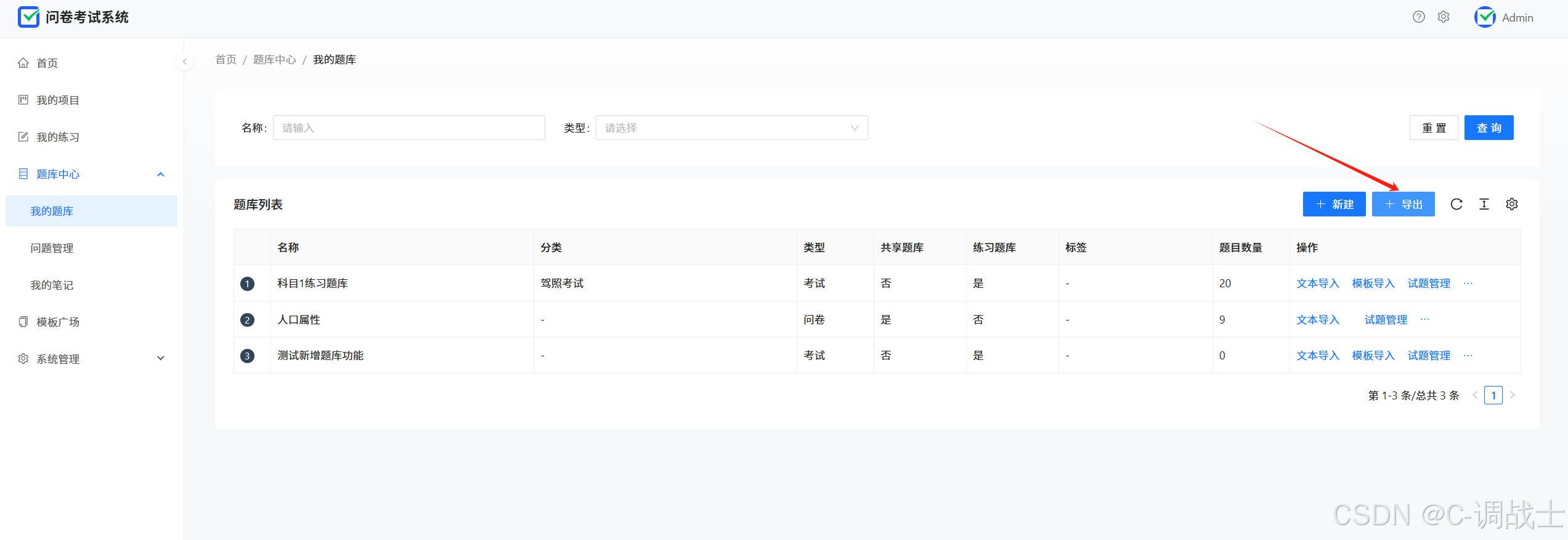Click the 练习题库 column header
The width and height of the screenshot is (1568, 540).
pyautogui.click(x=1012, y=247)
